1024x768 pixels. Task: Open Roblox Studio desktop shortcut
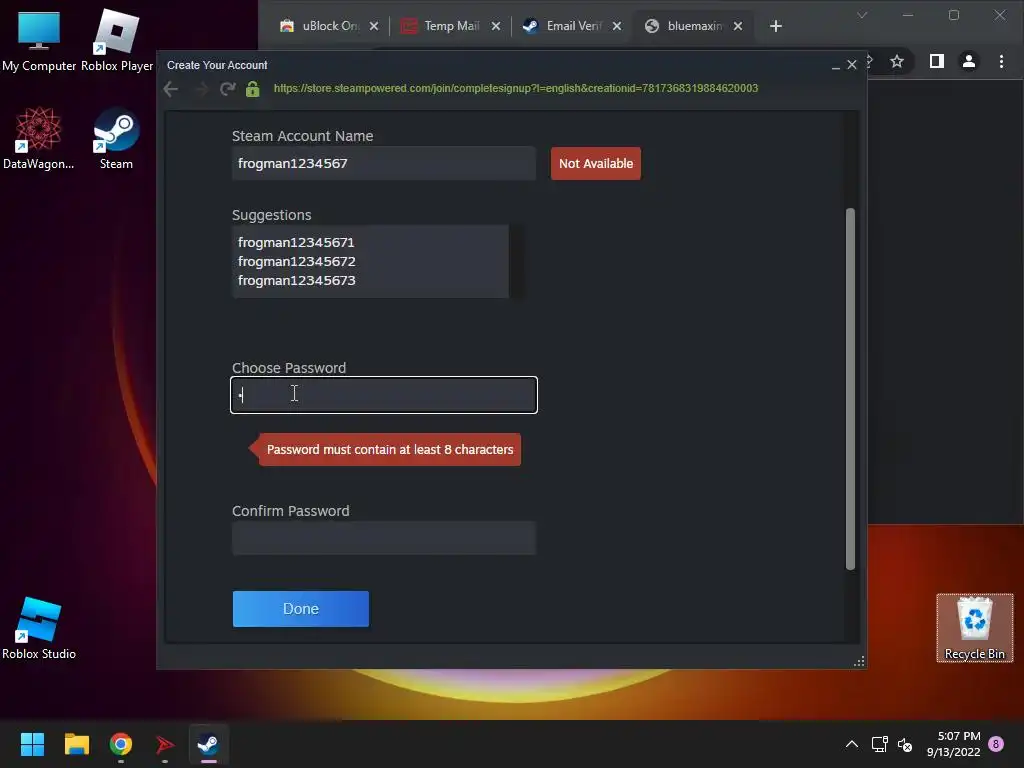click(39, 628)
